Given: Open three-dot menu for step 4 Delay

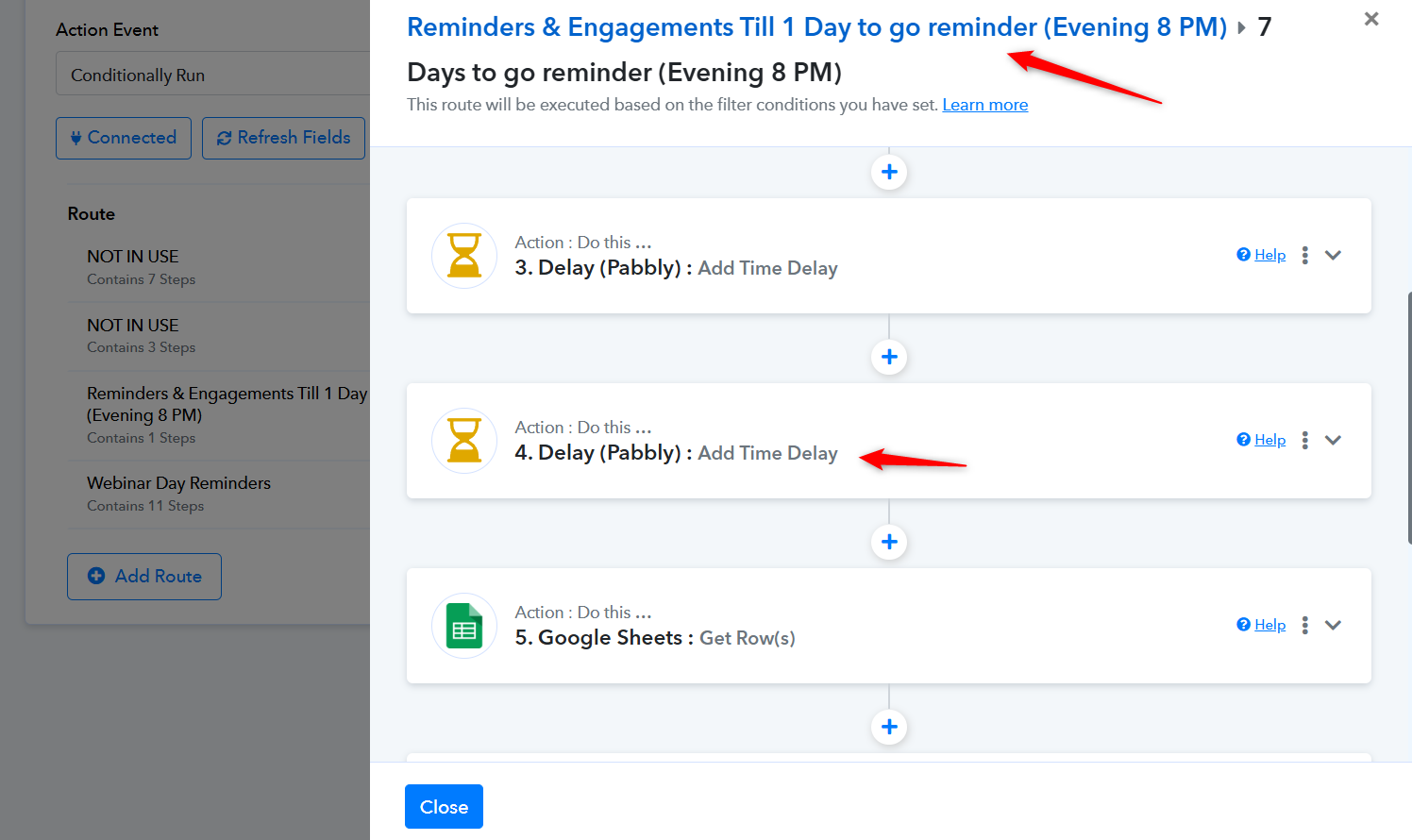Looking at the screenshot, I should [x=1305, y=440].
